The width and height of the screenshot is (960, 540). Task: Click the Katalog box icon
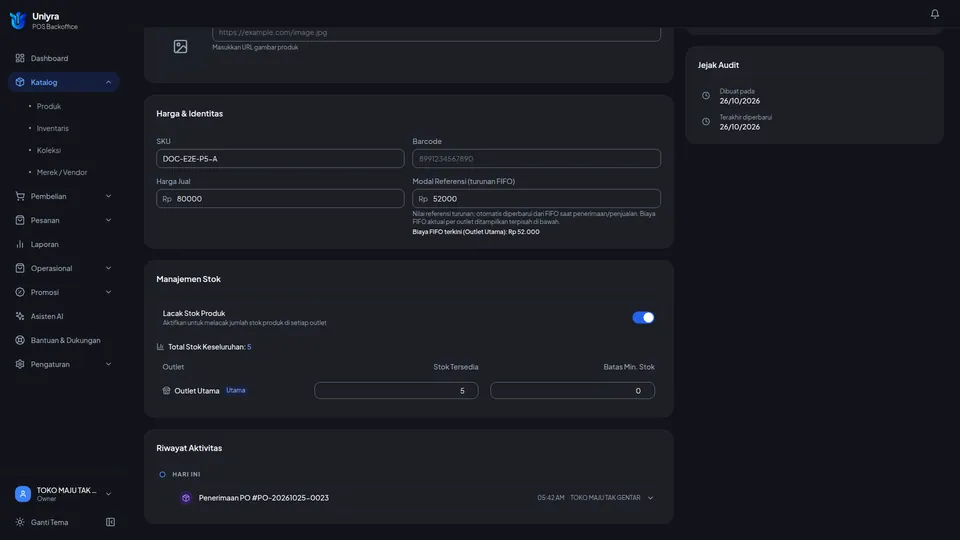20,82
